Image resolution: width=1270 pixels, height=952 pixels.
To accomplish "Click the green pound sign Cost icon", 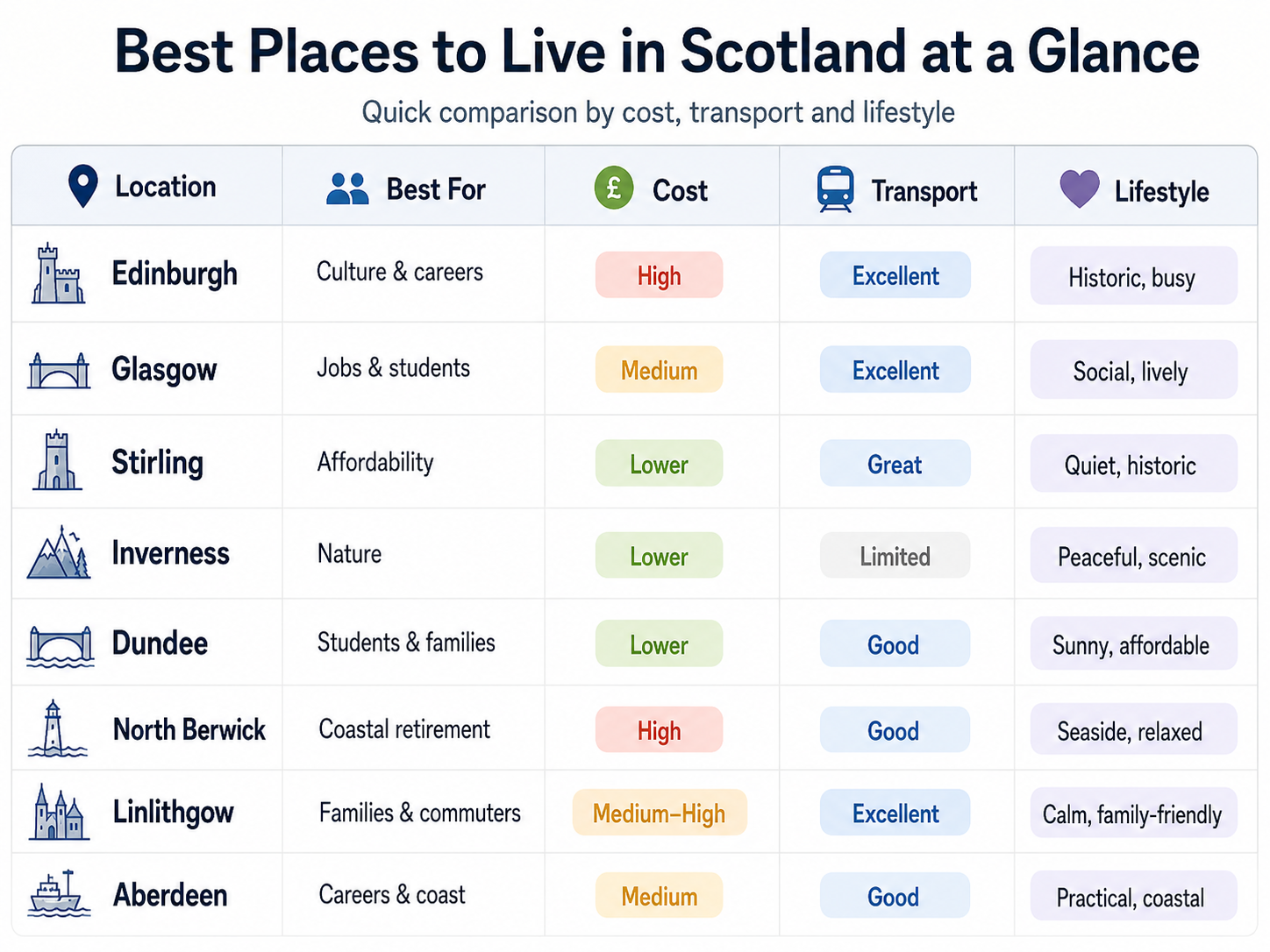I will tap(614, 188).
